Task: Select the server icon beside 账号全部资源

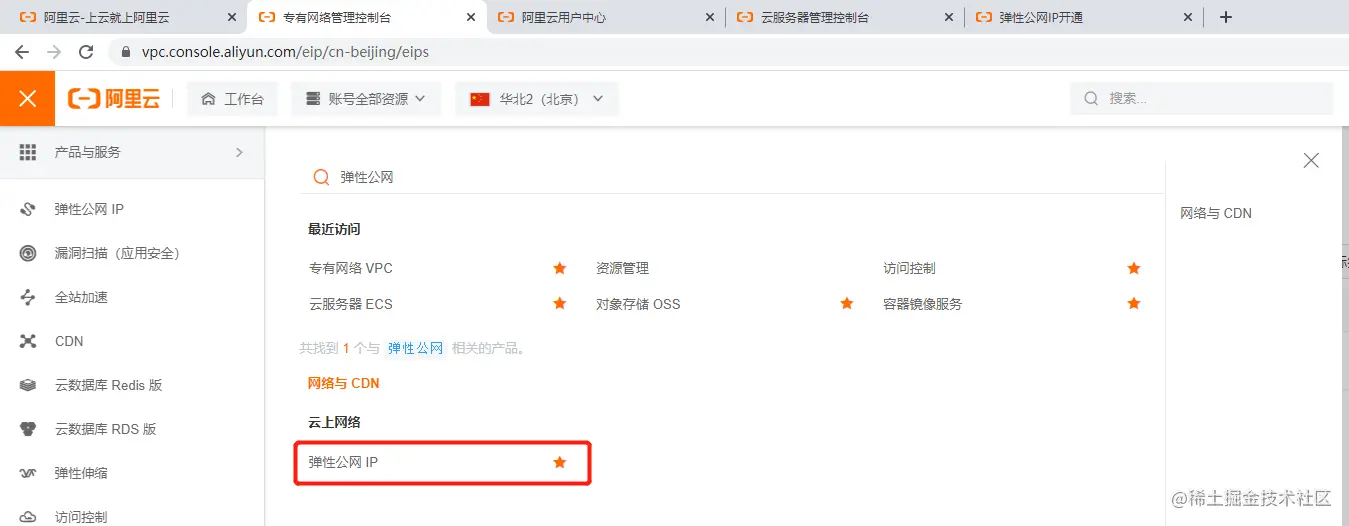Action: coord(313,99)
